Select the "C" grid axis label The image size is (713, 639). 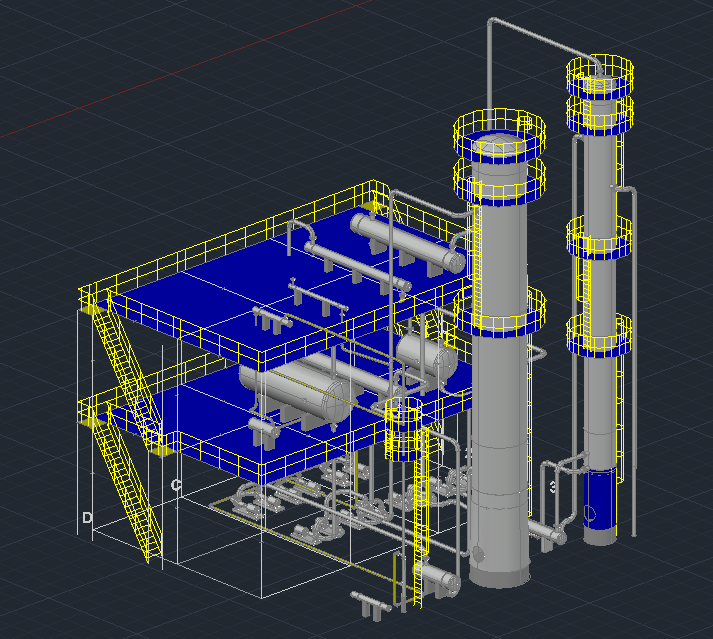[176, 485]
